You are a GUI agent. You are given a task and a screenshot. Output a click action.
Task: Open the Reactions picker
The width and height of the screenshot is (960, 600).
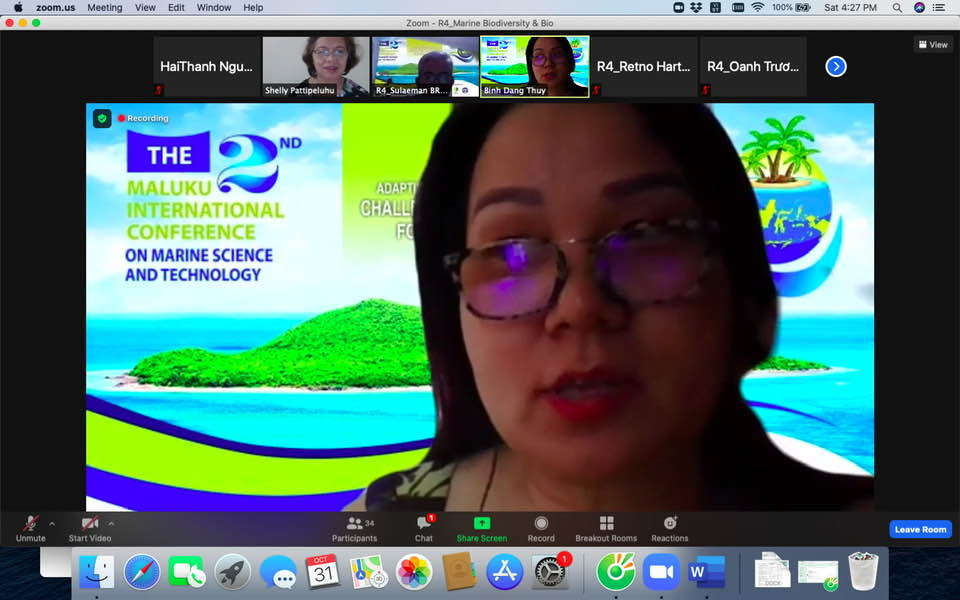pos(669,527)
